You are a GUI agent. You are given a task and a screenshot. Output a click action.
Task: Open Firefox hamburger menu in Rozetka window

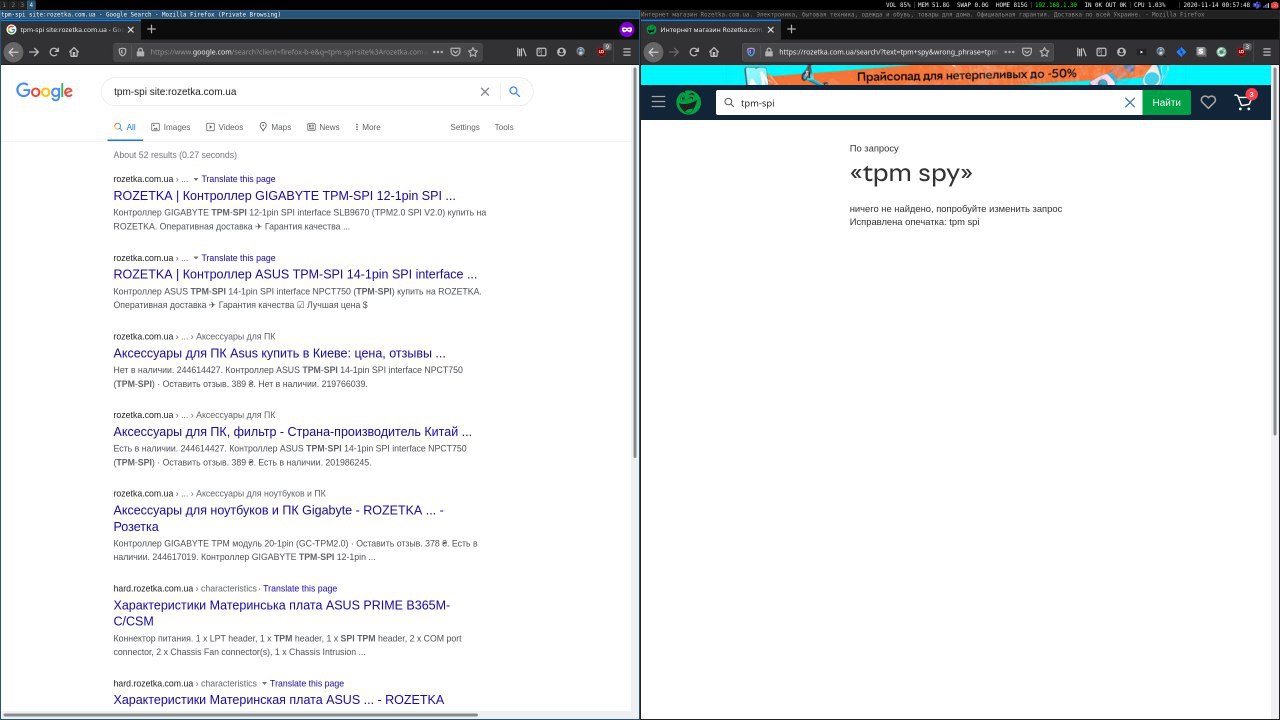(1266, 52)
